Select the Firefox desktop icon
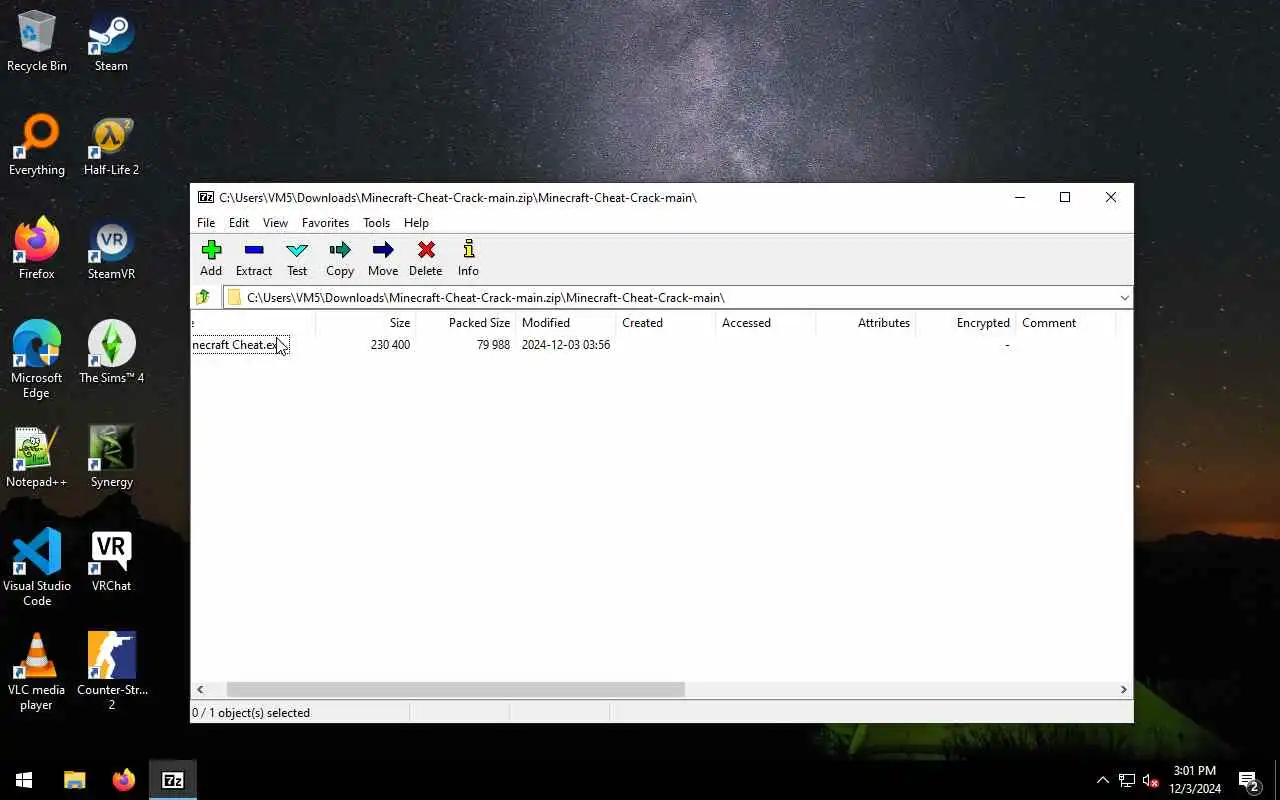Image resolution: width=1280 pixels, height=800 pixels. point(37,250)
